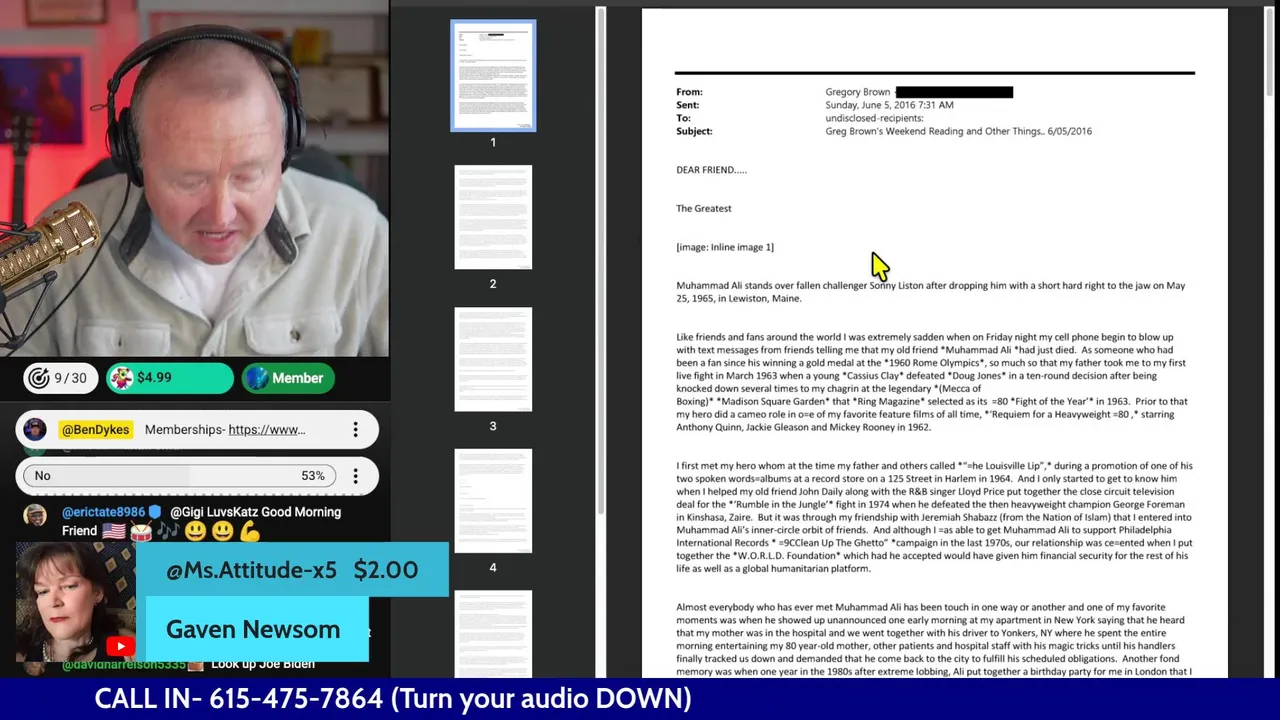Click the Gaven Newsom message box

point(257,629)
